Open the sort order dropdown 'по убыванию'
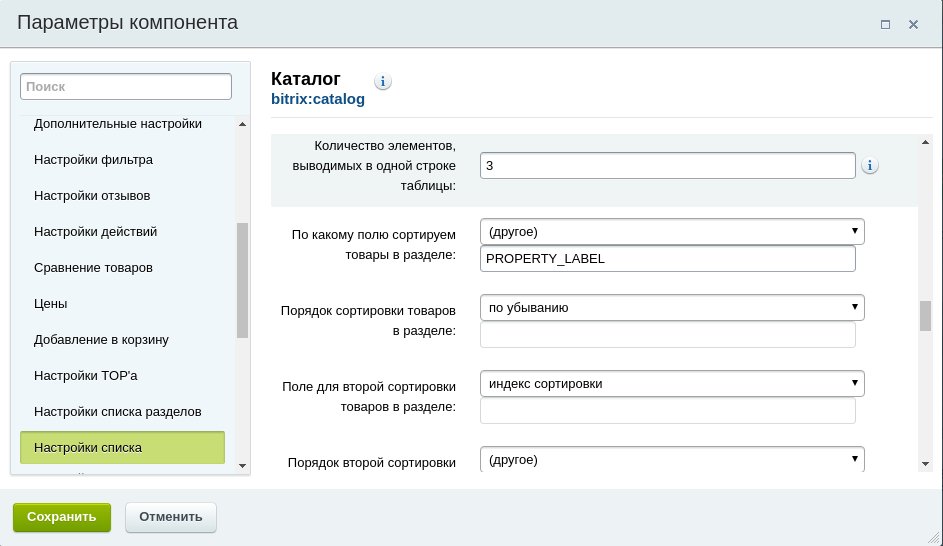This screenshot has width=943, height=546. pos(672,307)
